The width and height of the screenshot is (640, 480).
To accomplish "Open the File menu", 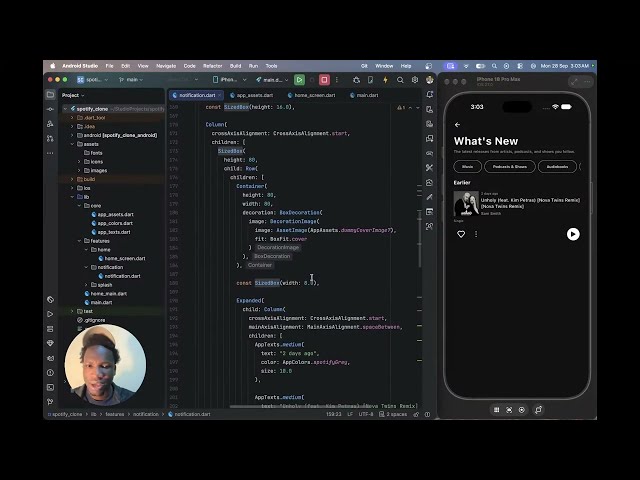I will [109, 66].
